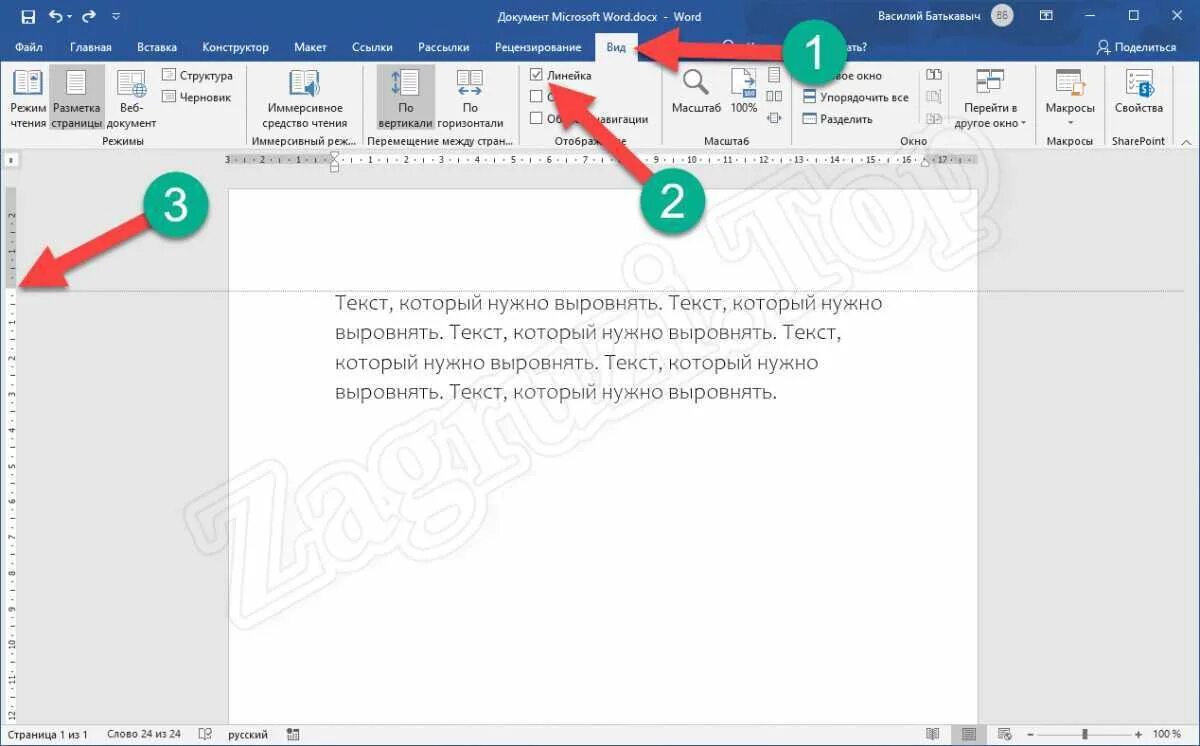Screen dimensions: 1200x746
Task: Switch to the Главная tab
Action: [x=91, y=47]
